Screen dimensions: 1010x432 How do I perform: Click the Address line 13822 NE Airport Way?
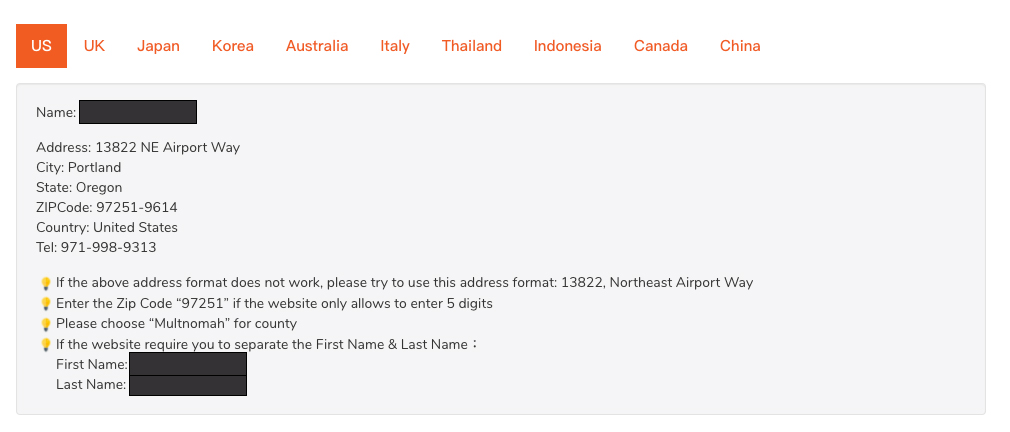coord(138,147)
